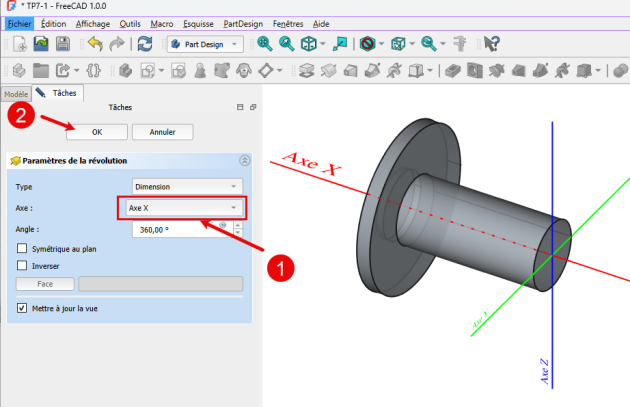Click the Save document icon
Screen dimensions: 630x407
tap(62, 44)
